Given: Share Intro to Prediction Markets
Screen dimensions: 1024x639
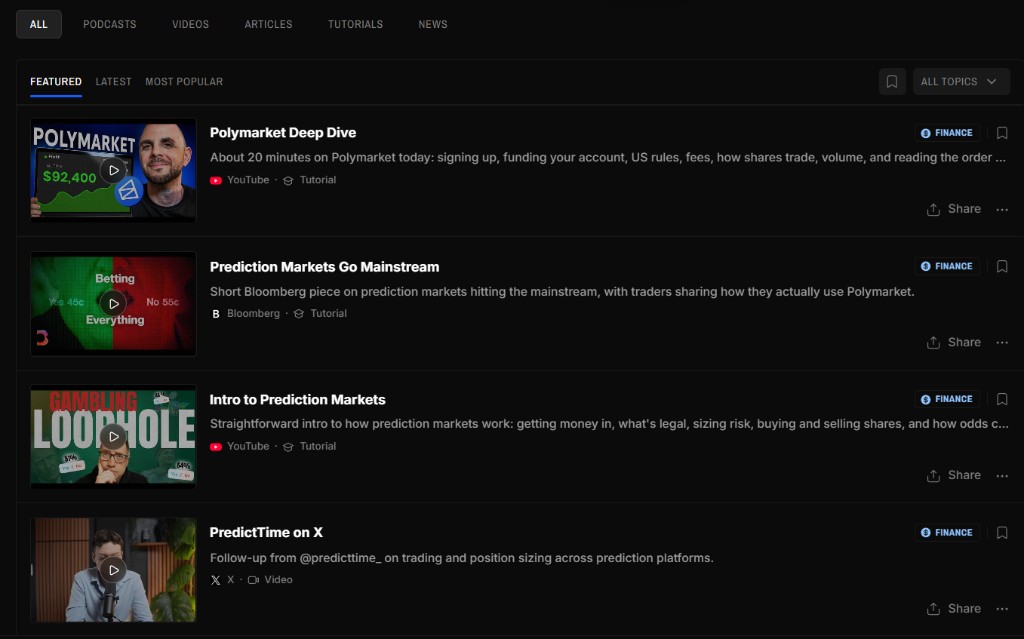Looking at the screenshot, I should 953,475.
